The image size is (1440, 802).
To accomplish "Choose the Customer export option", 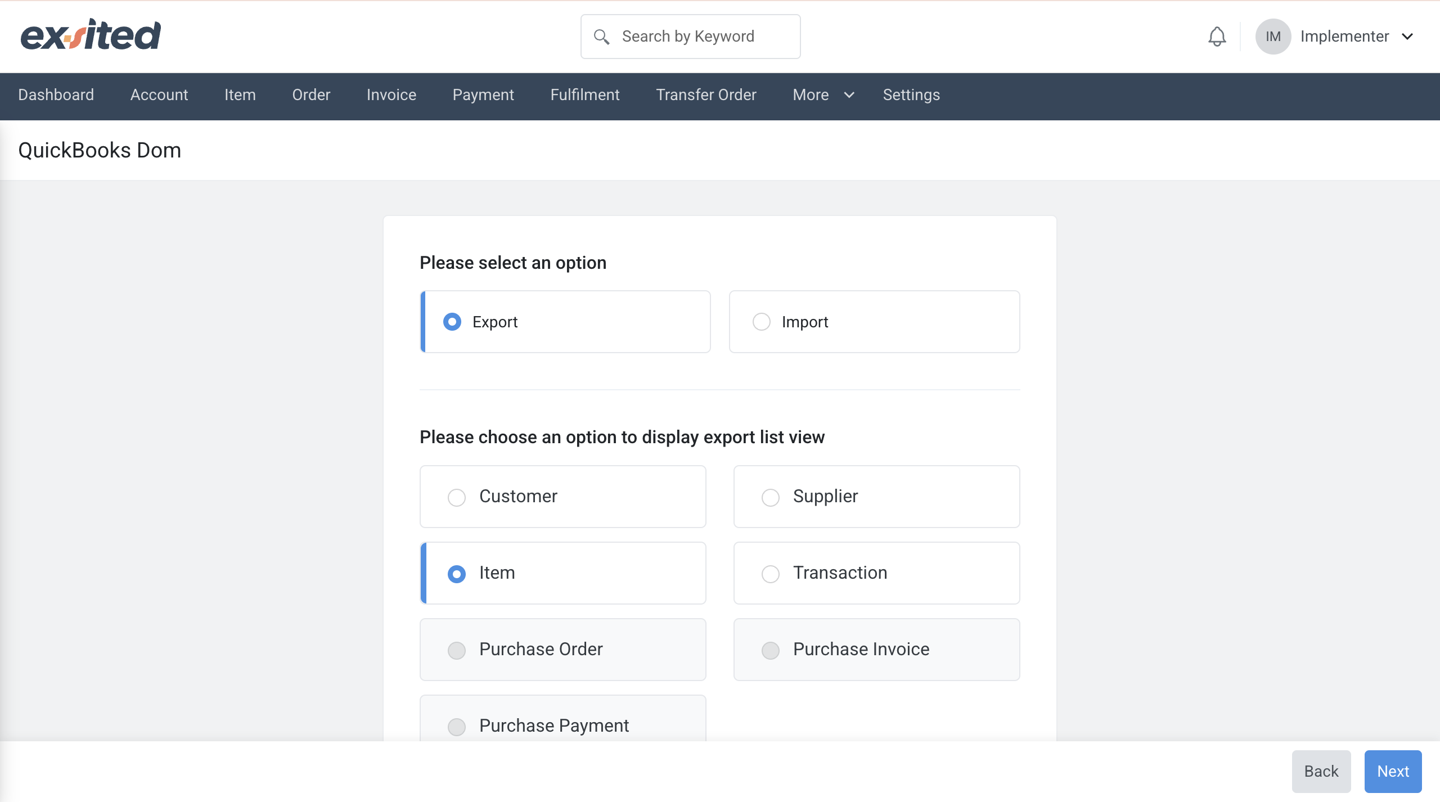I will 563,496.
